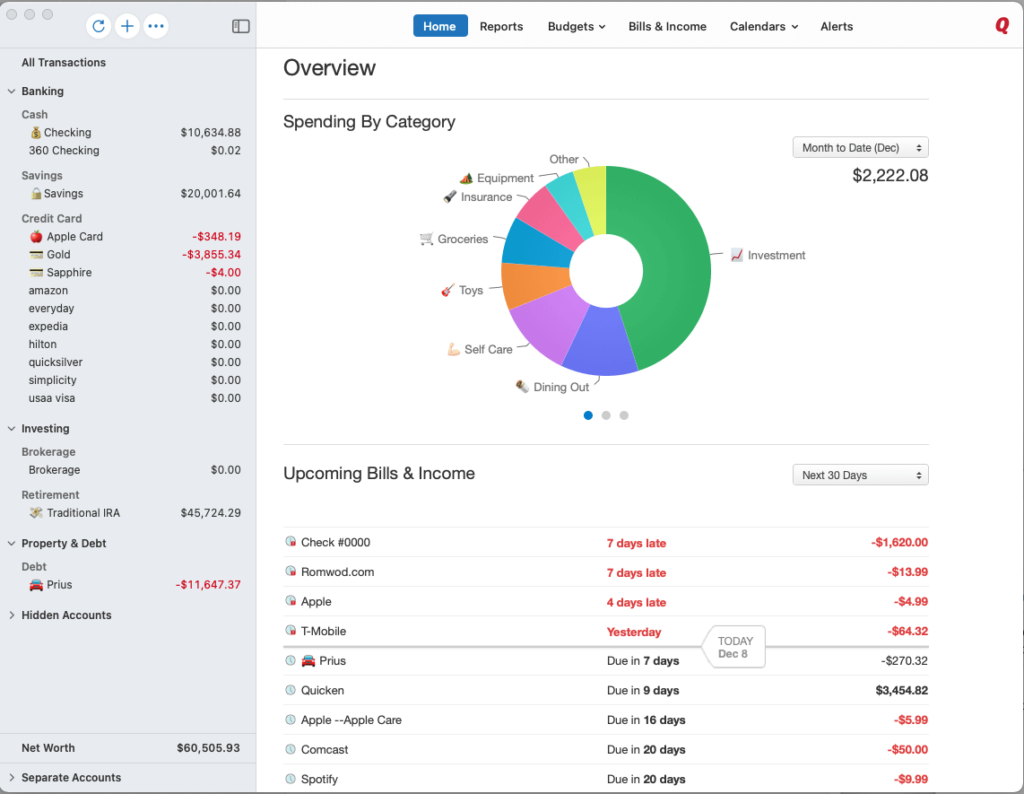1024x794 pixels.
Task: Collapse the Banking section in the sidebar
Action: (x=13, y=91)
